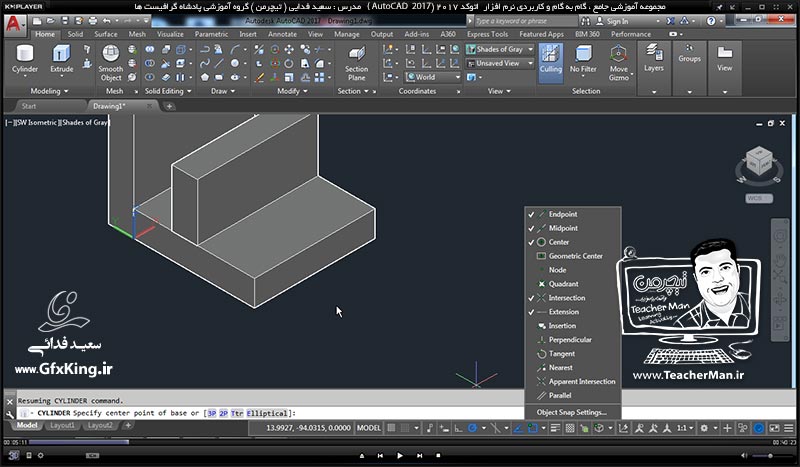Open the annotation scale 1:1 dropdown

coord(685,428)
